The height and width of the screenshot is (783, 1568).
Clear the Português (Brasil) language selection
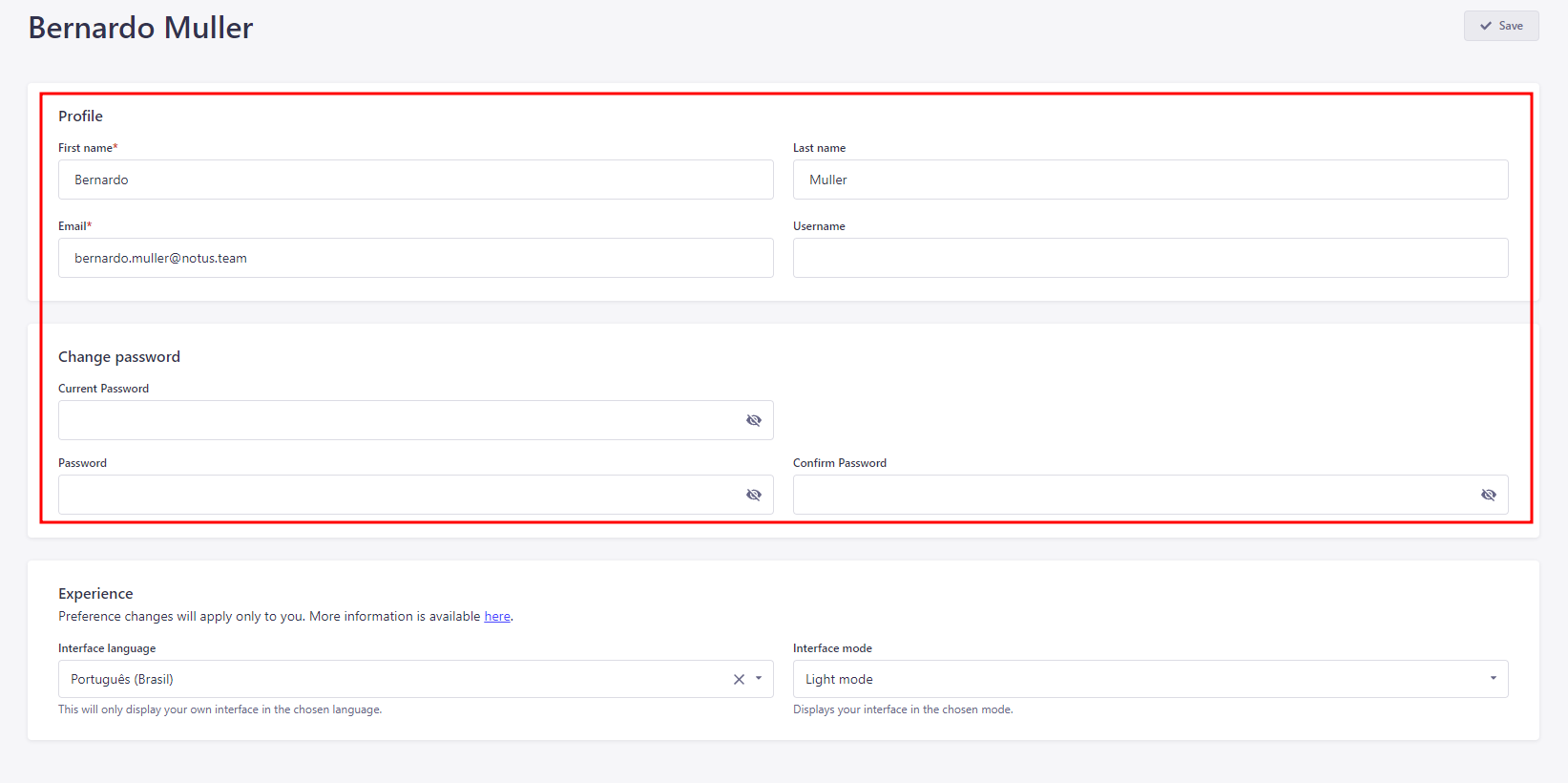point(739,679)
